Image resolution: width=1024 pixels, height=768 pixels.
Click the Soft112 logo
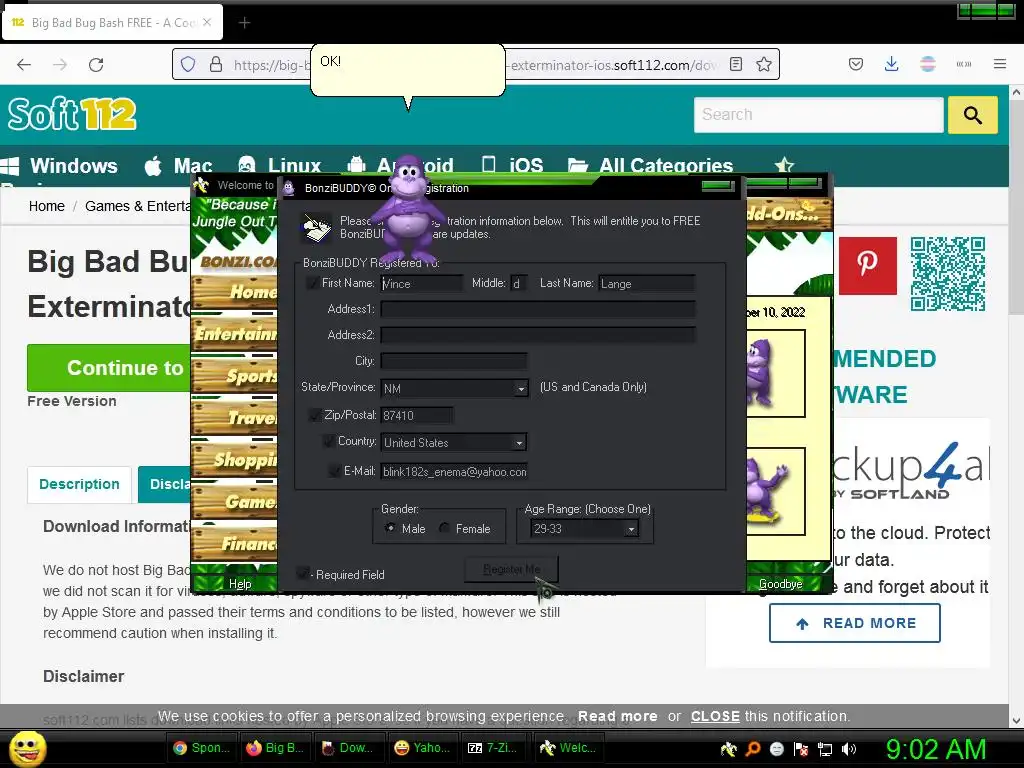click(72, 114)
